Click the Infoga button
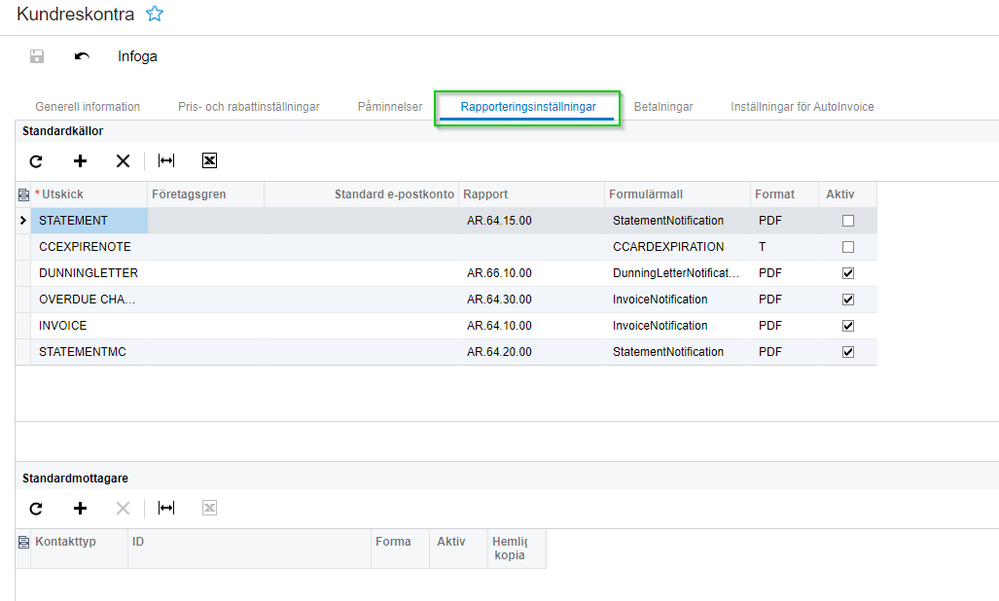This screenshot has height=601, width=999. 137,56
